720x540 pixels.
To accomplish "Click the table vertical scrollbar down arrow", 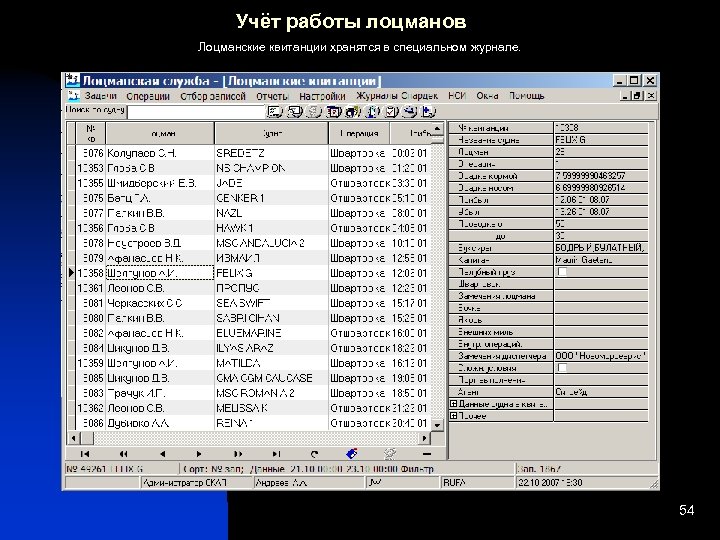I will click(x=438, y=425).
